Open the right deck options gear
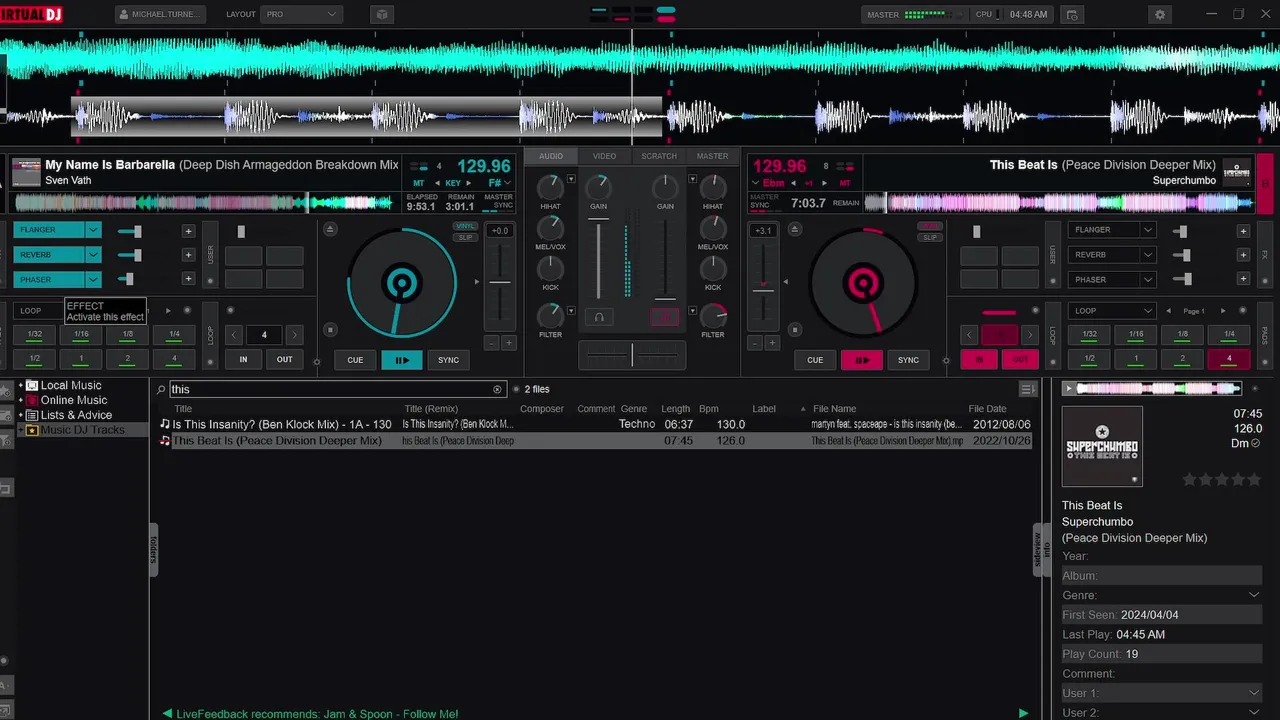 click(947, 362)
